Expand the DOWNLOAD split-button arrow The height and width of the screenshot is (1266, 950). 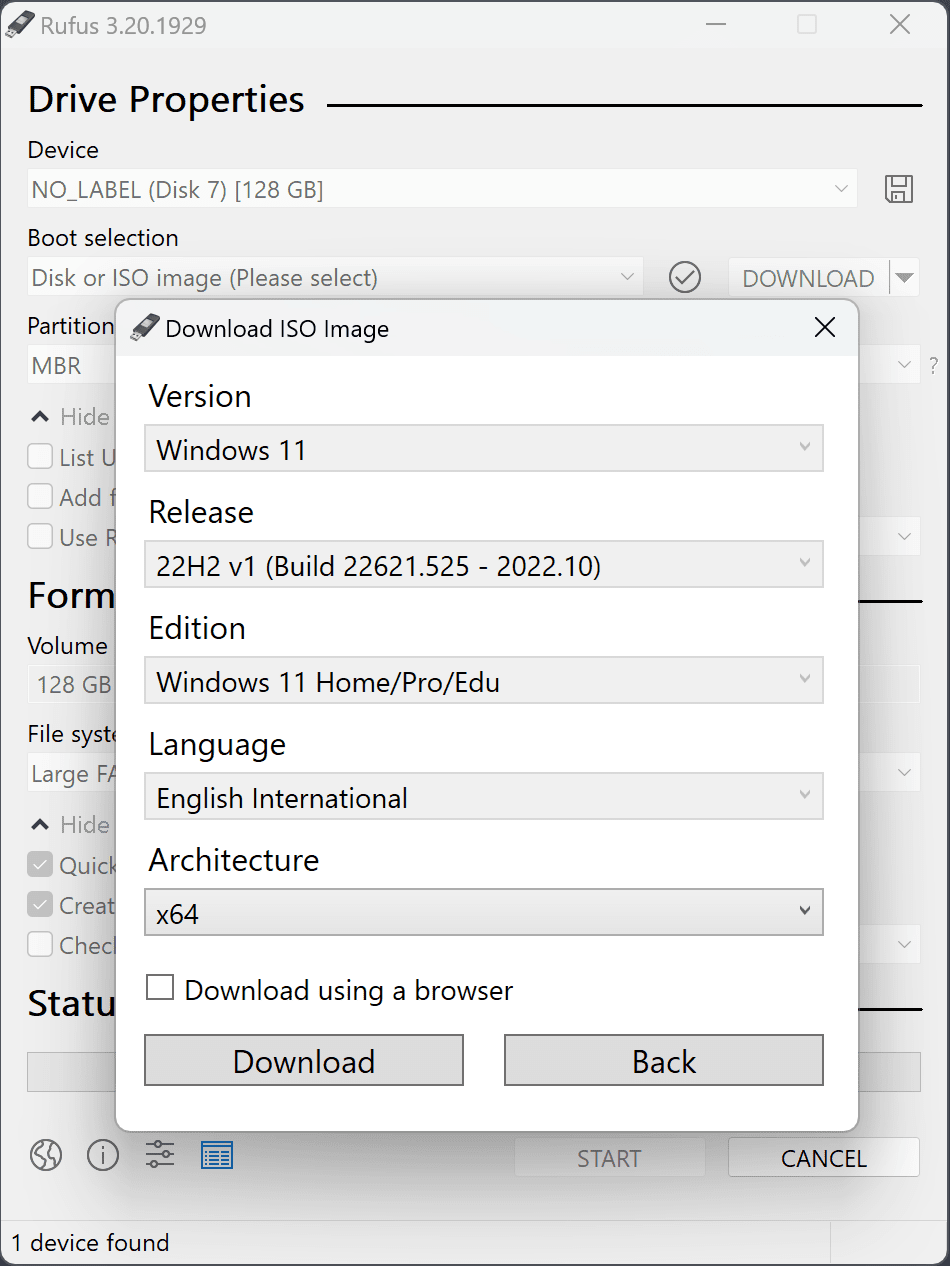[x=906, y=277]
